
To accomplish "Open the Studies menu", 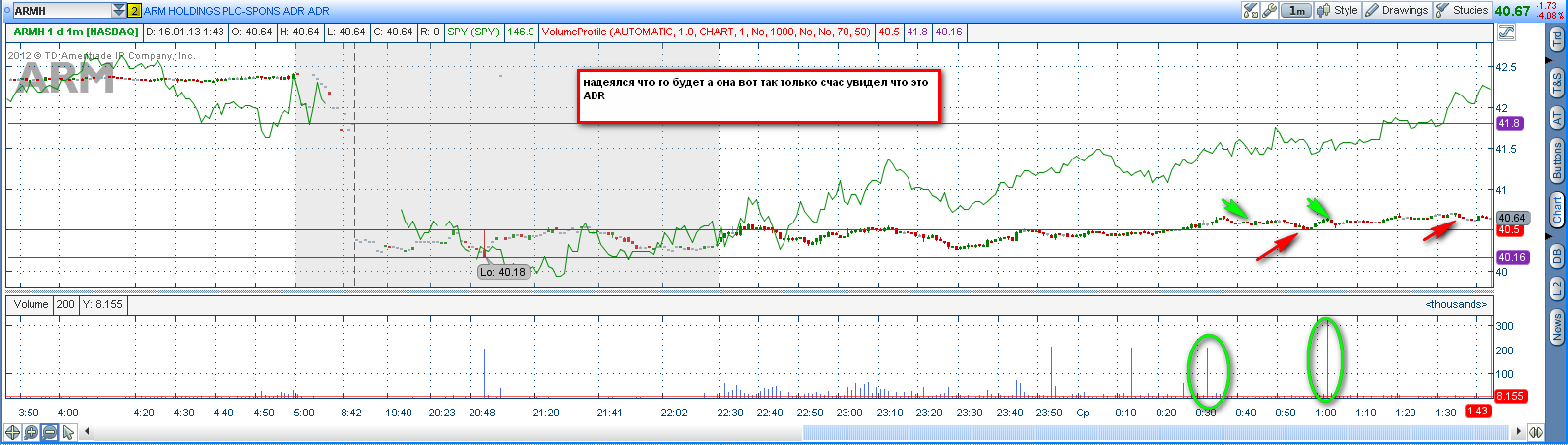I will pyautogui.click(x=1463, y=10).
